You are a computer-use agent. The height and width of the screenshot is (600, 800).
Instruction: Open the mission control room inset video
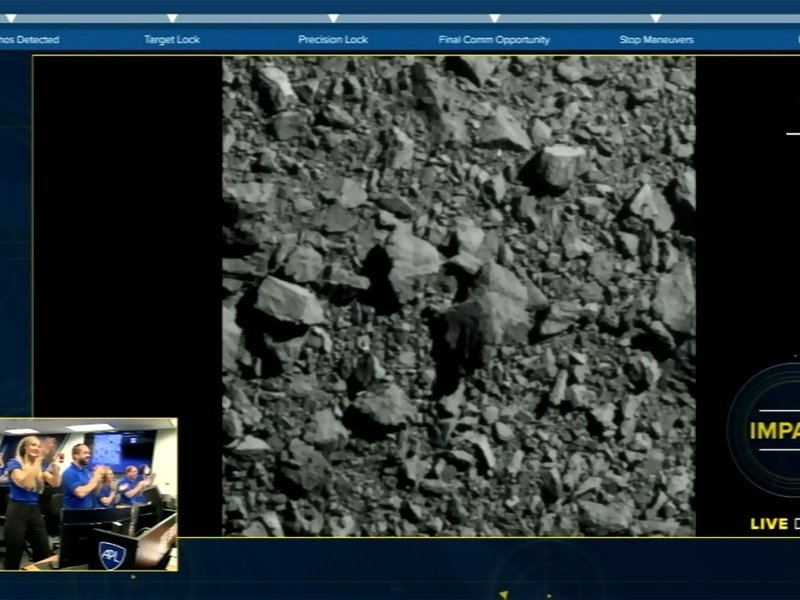(89, 495)
